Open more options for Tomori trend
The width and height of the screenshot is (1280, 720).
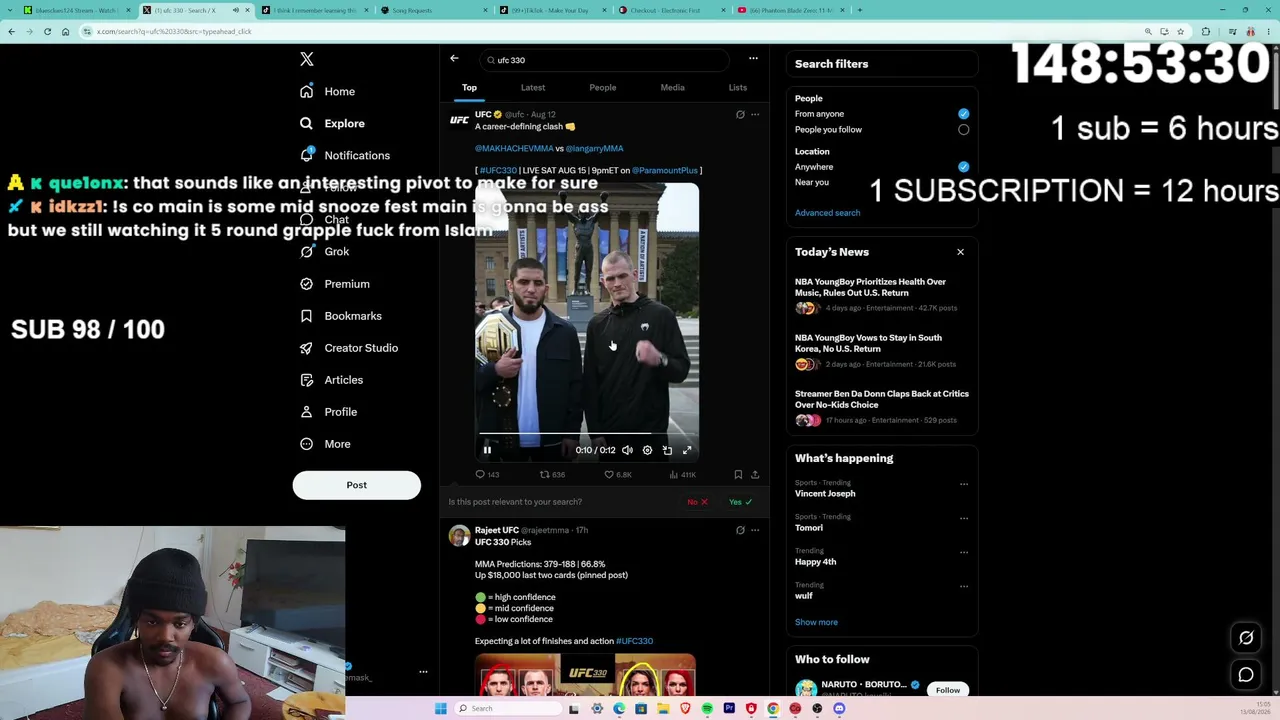point(964,518)
